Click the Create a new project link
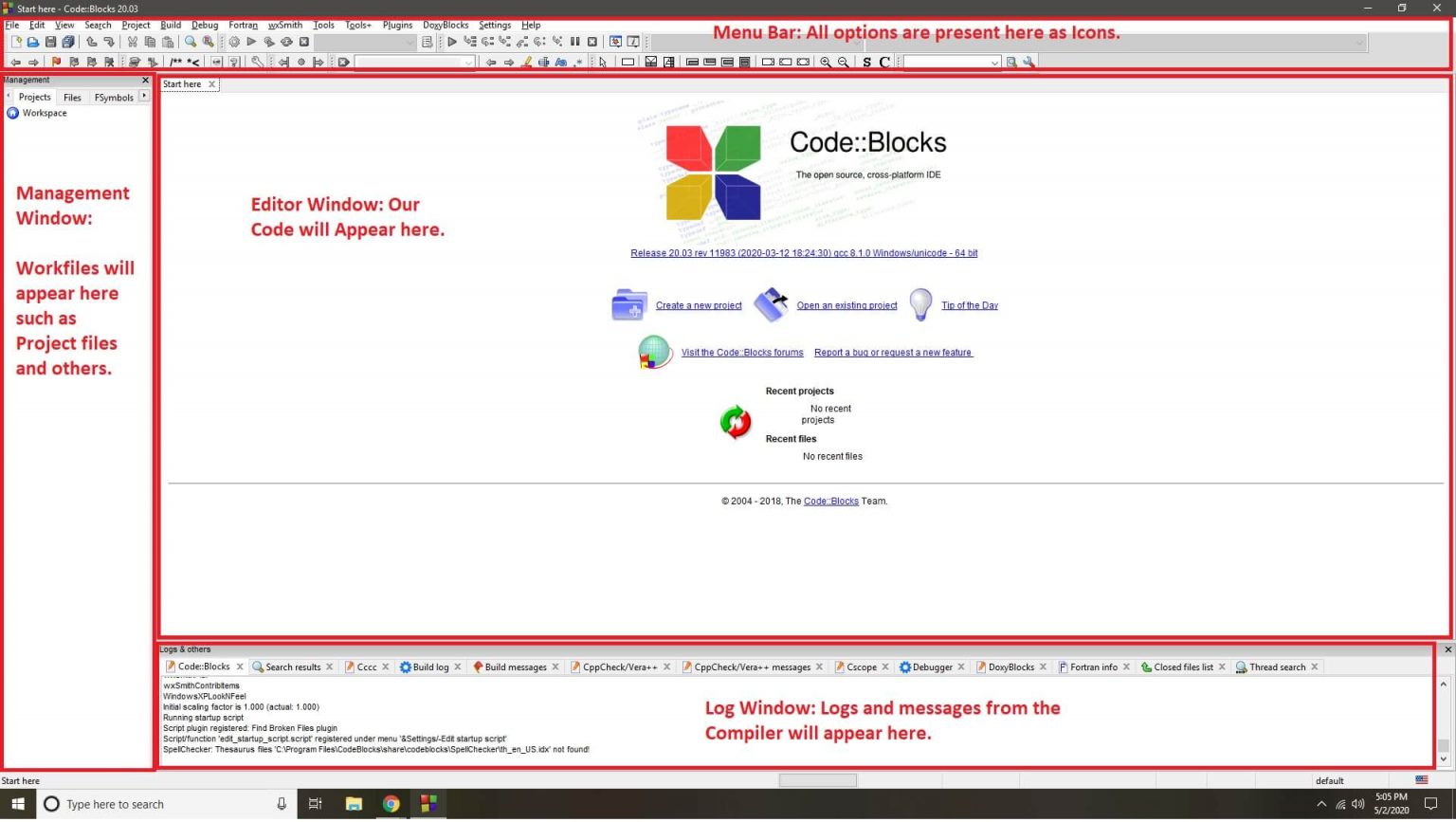 [699, 305]
